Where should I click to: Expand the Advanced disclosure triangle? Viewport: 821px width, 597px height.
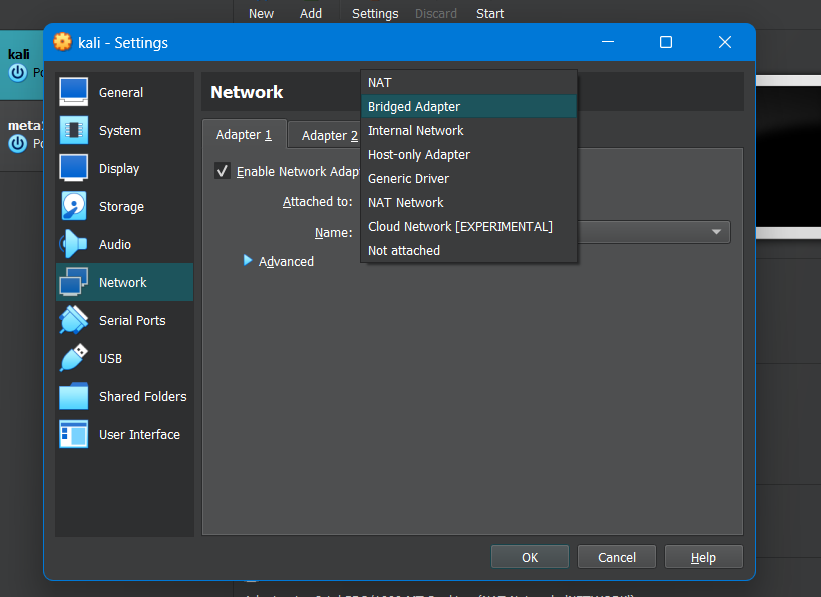point(248,260)
